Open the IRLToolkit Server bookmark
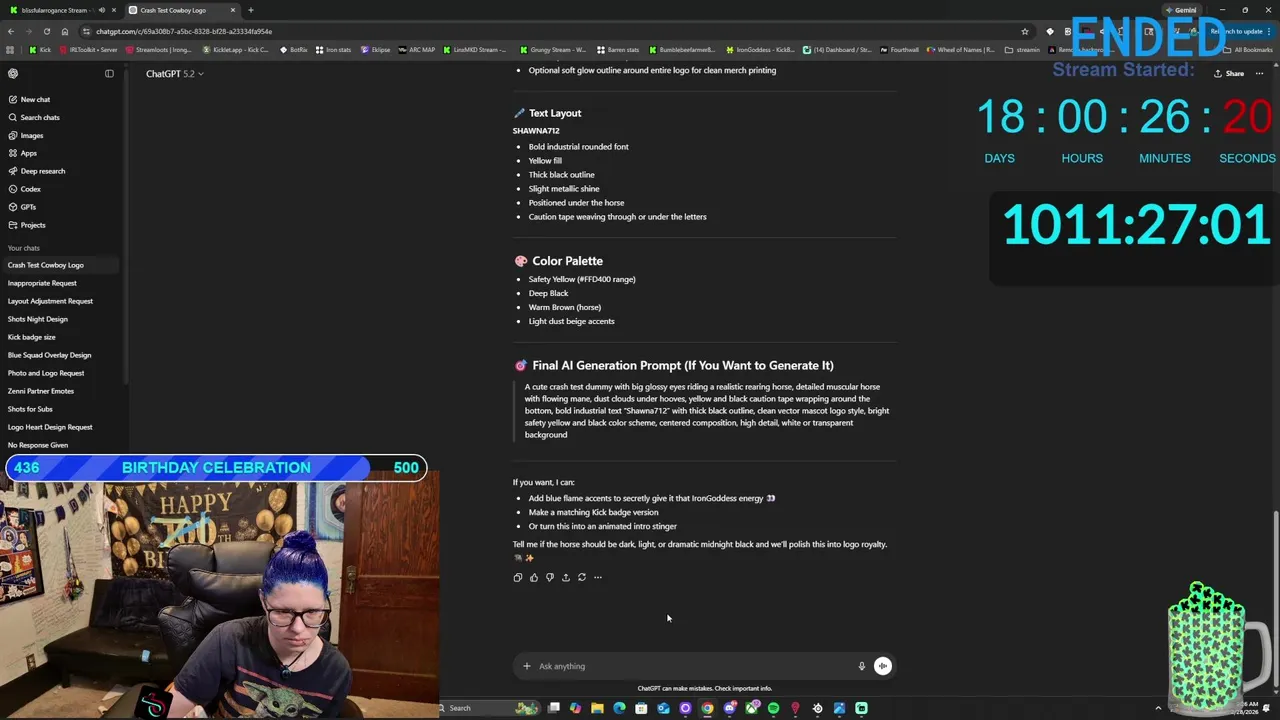Viewport: 1280px width, 720px height. [x=88, y=49]
